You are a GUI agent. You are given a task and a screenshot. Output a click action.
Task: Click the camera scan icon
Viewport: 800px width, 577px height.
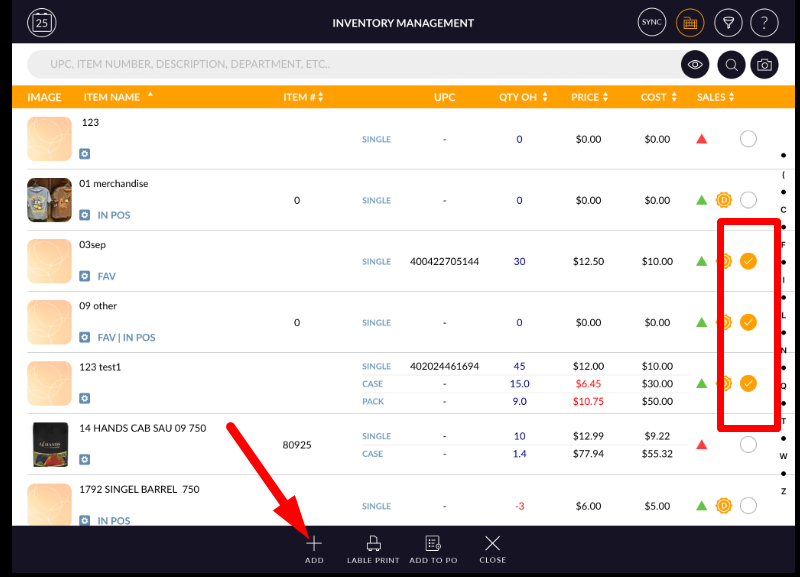tap(764, 65)
